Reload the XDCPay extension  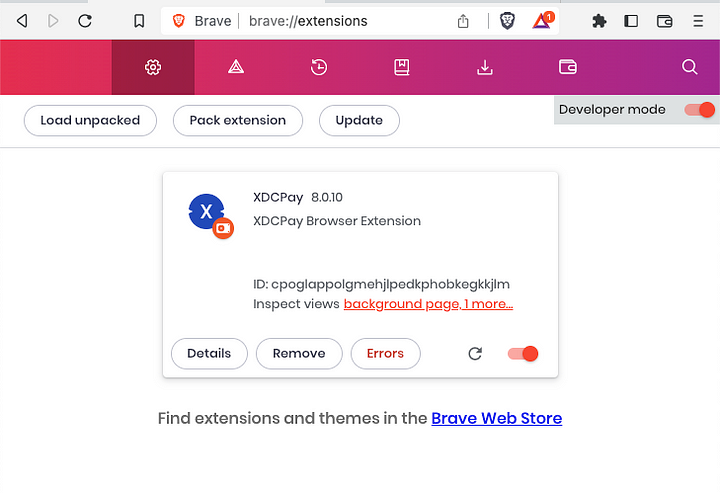[x=476, y=353]
